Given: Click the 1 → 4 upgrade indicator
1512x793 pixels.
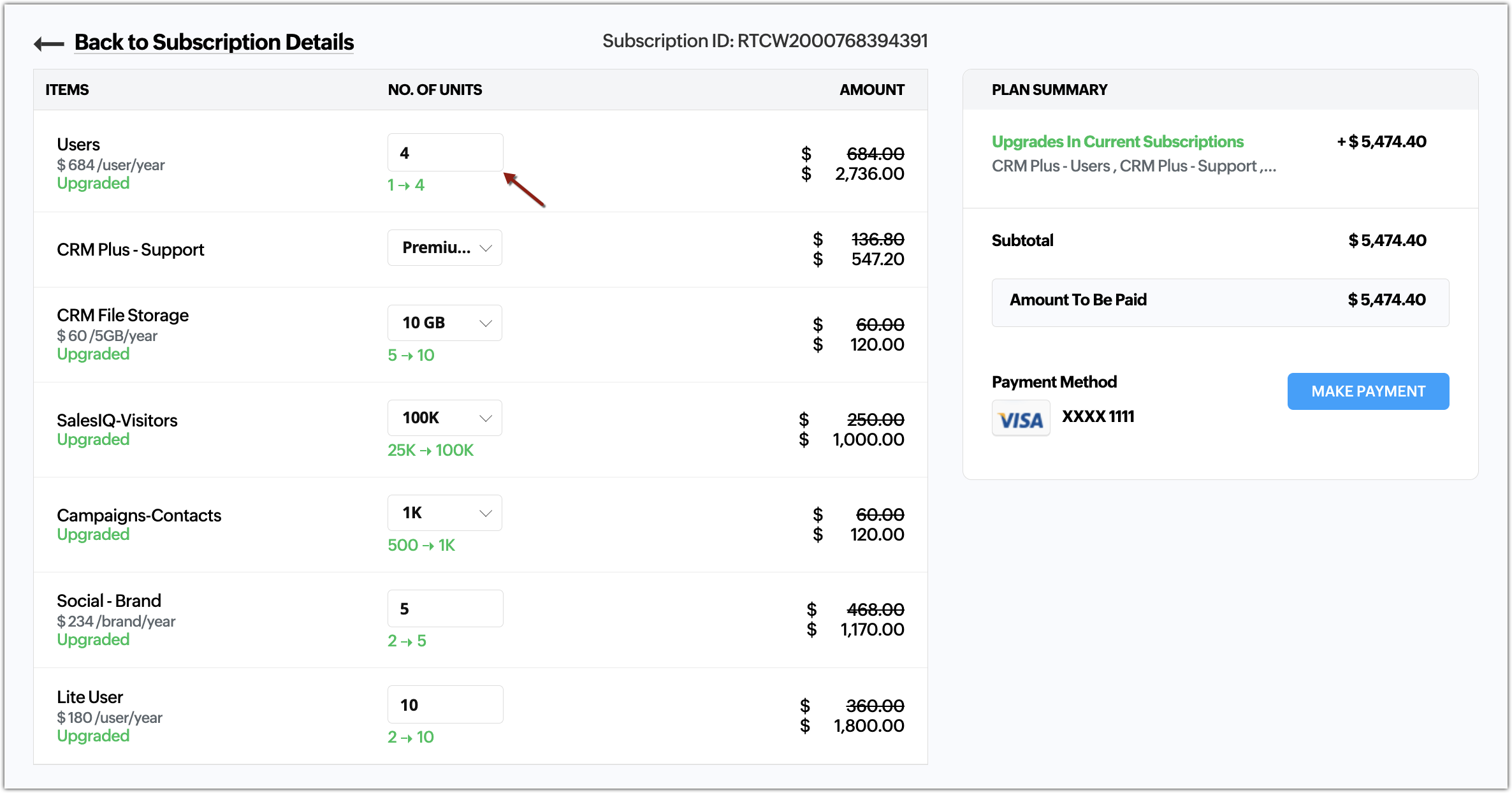Looking at the screenshot, I should pyautogui.click(x=406, y=185).
